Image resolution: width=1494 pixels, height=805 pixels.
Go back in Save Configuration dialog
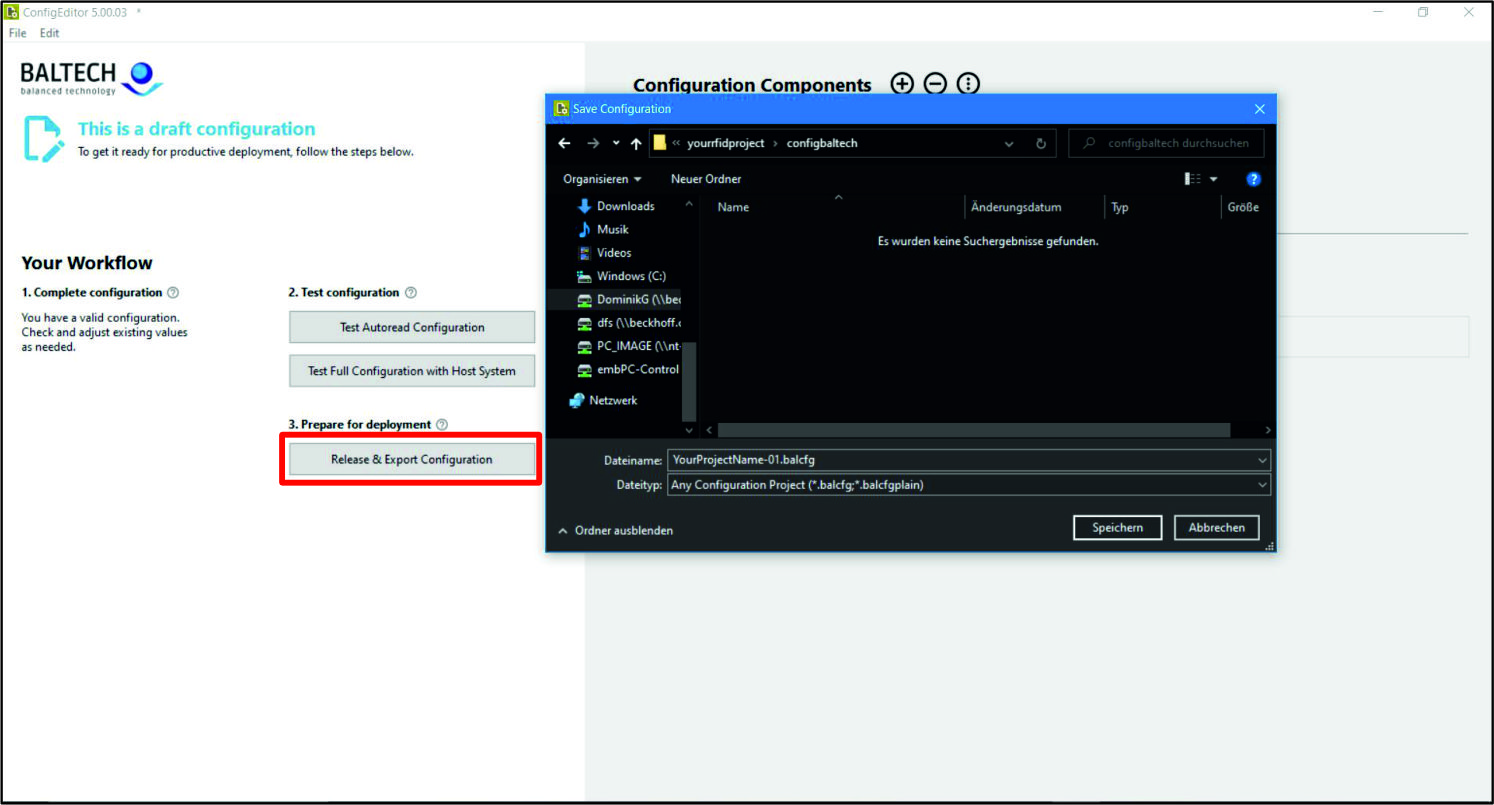pos(564,143)
